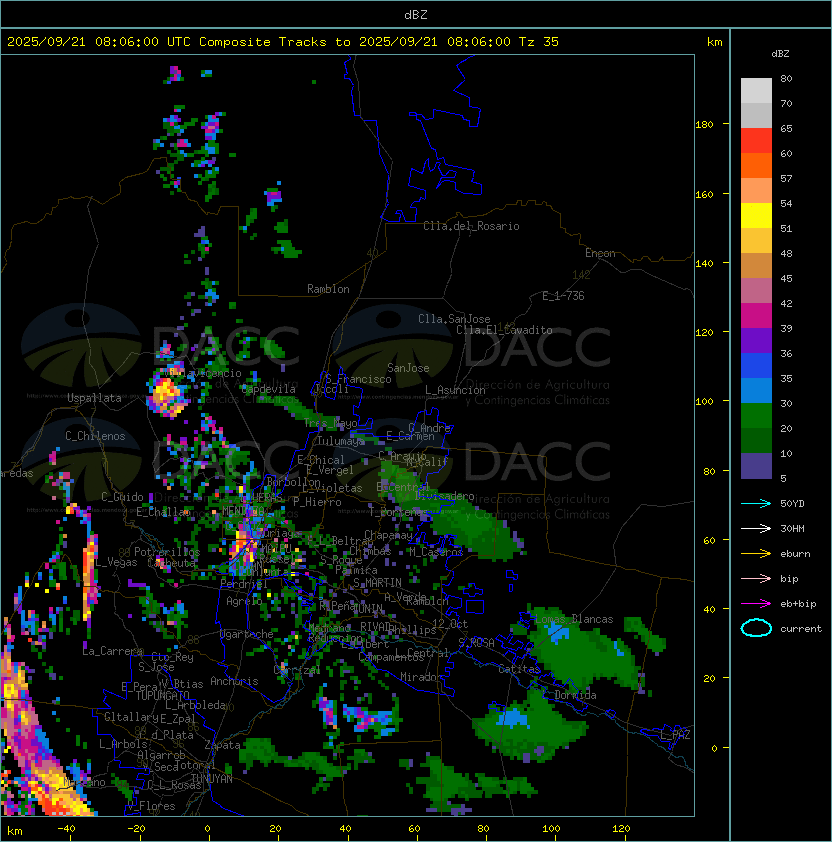Click the timestamp header '2025/09/21 08:06:00 UTC Composite'
The width and height of the screenshot is (832, 842).
139,42
